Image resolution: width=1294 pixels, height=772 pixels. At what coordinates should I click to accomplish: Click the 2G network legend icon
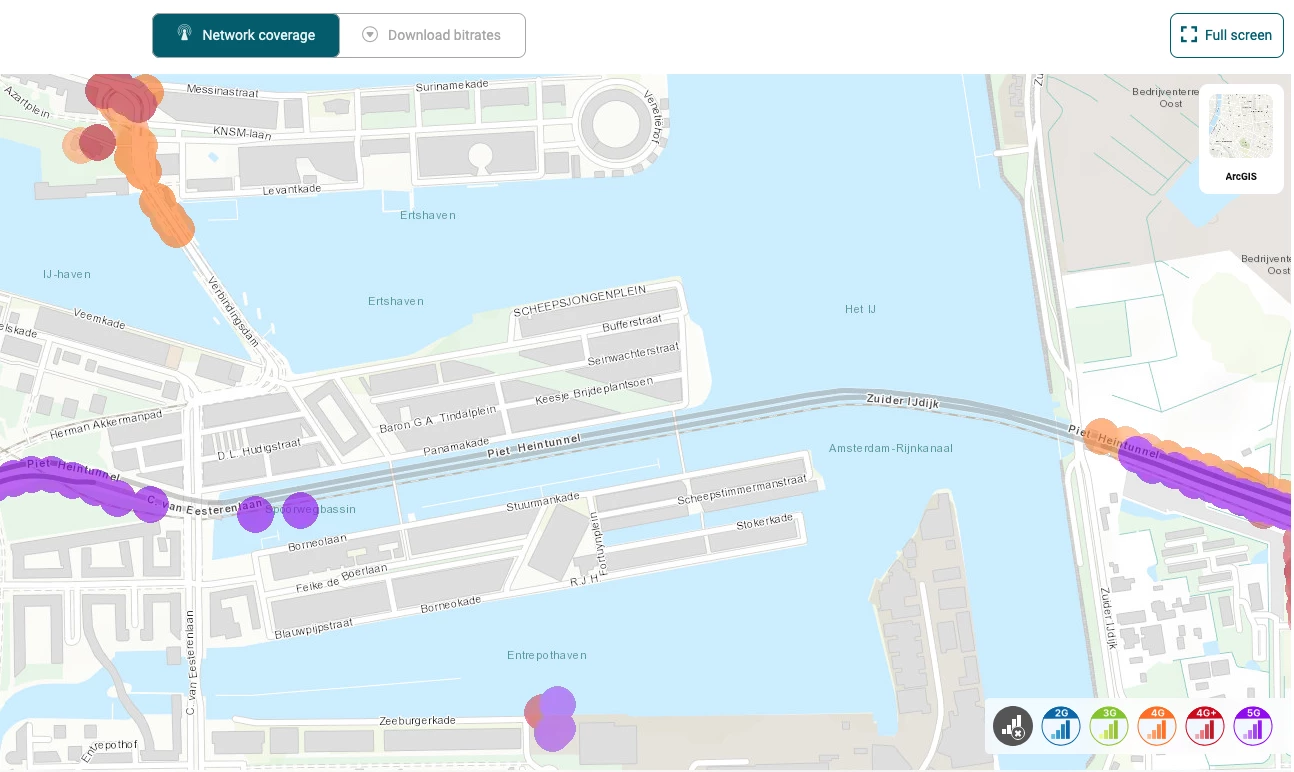click(1061, 726)
